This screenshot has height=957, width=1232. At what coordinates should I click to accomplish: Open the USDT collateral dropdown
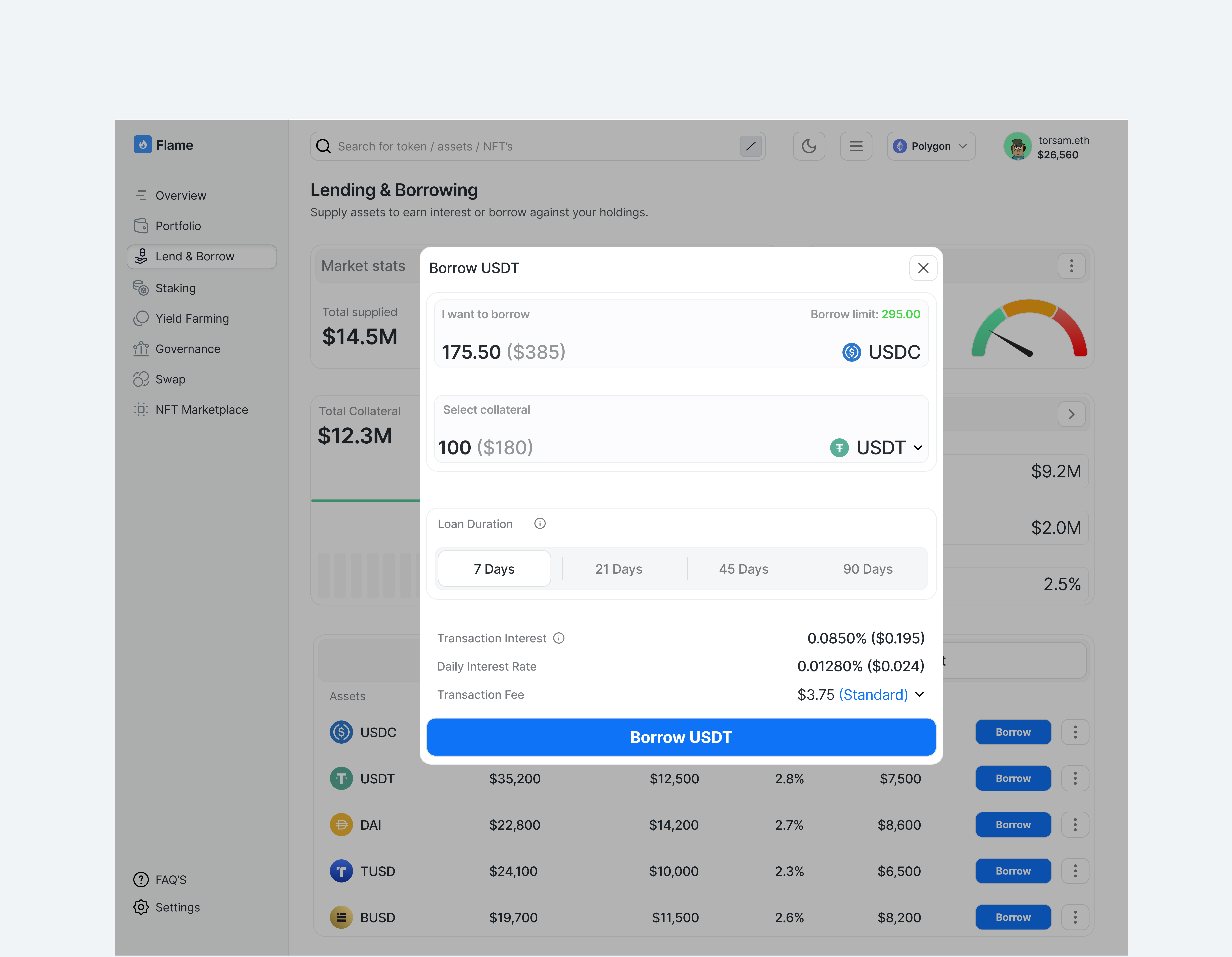coord(877,448)
